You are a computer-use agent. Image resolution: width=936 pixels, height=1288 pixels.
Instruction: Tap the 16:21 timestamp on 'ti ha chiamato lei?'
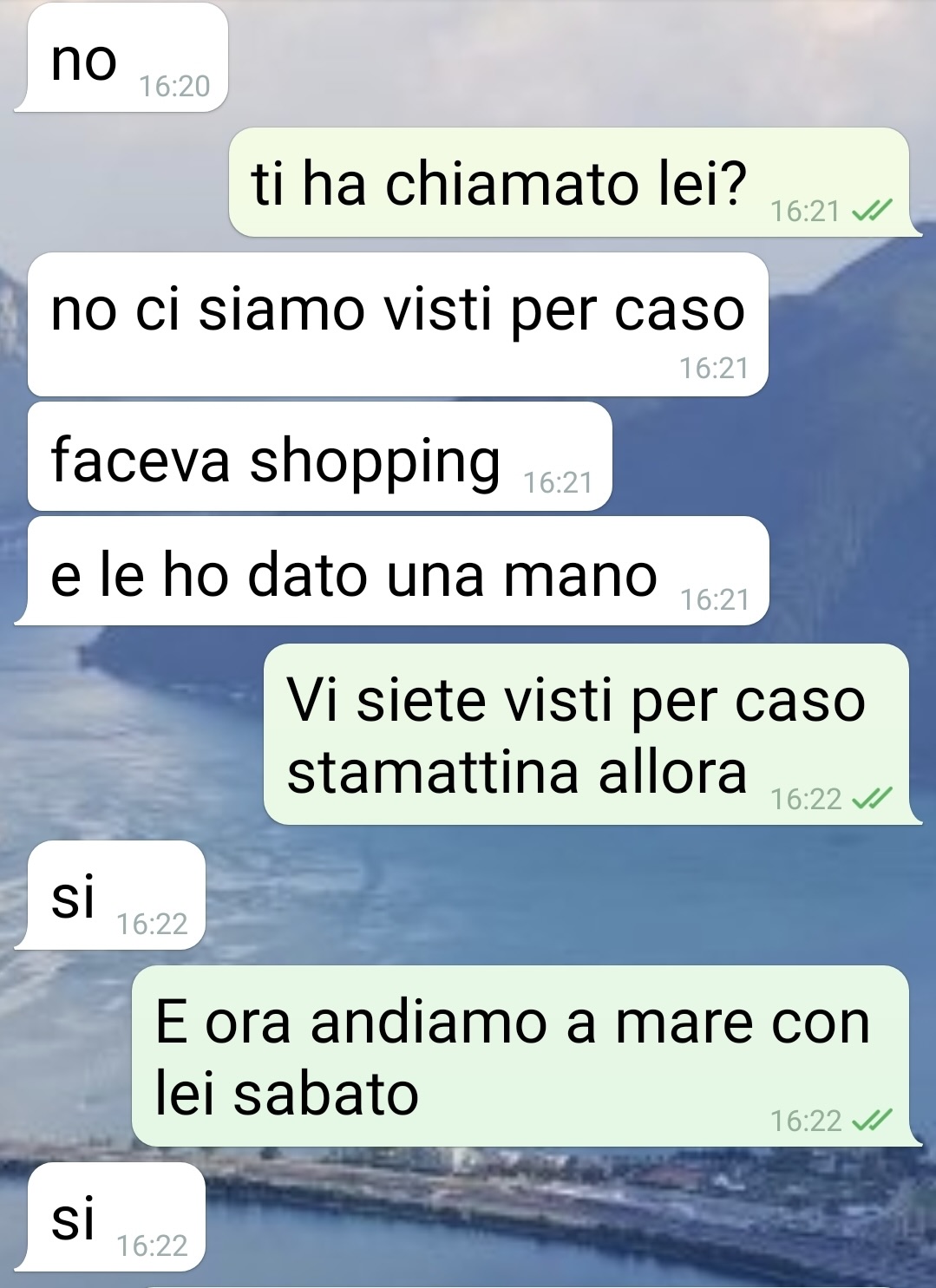805,211
